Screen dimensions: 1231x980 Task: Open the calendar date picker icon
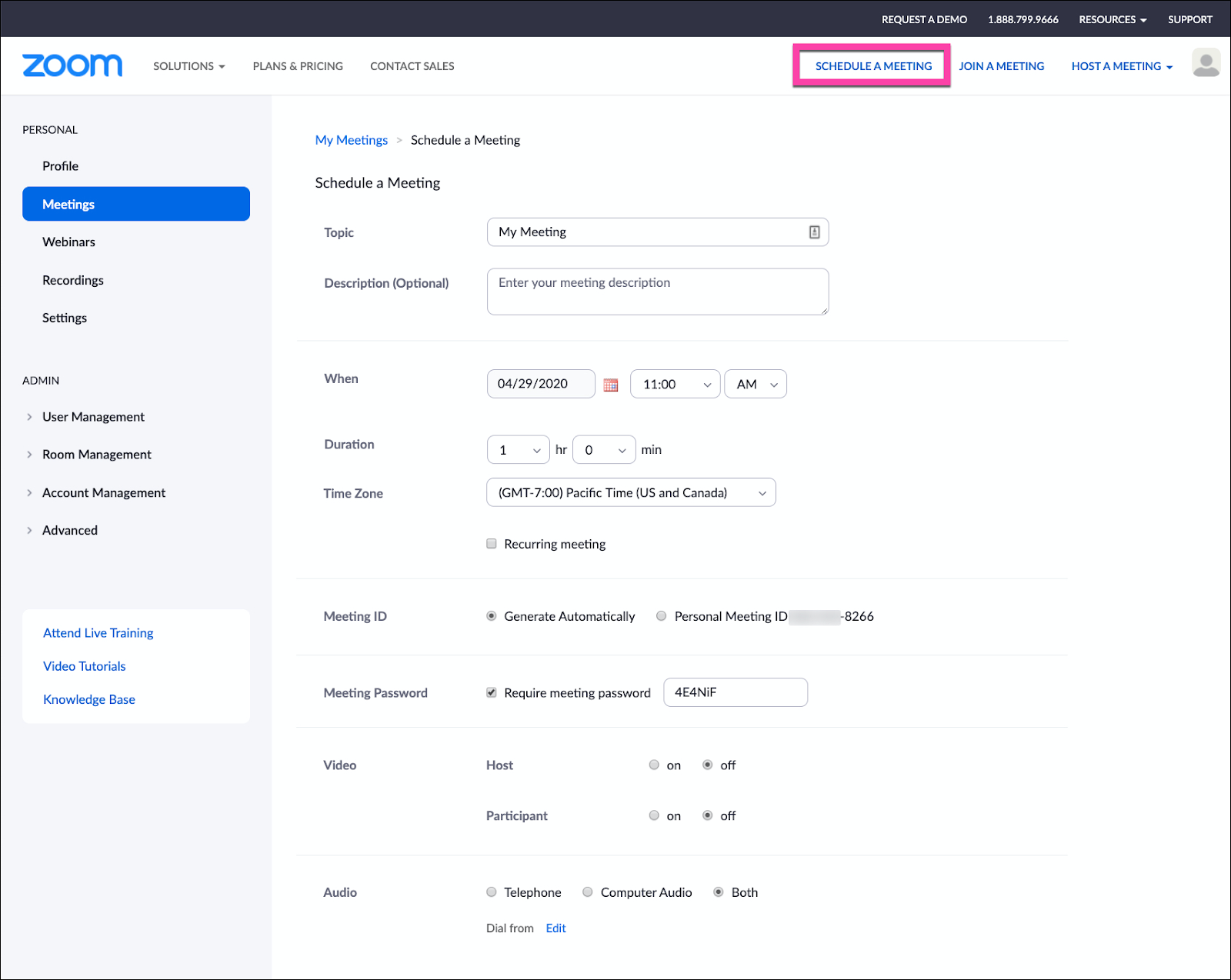(611, 385)
